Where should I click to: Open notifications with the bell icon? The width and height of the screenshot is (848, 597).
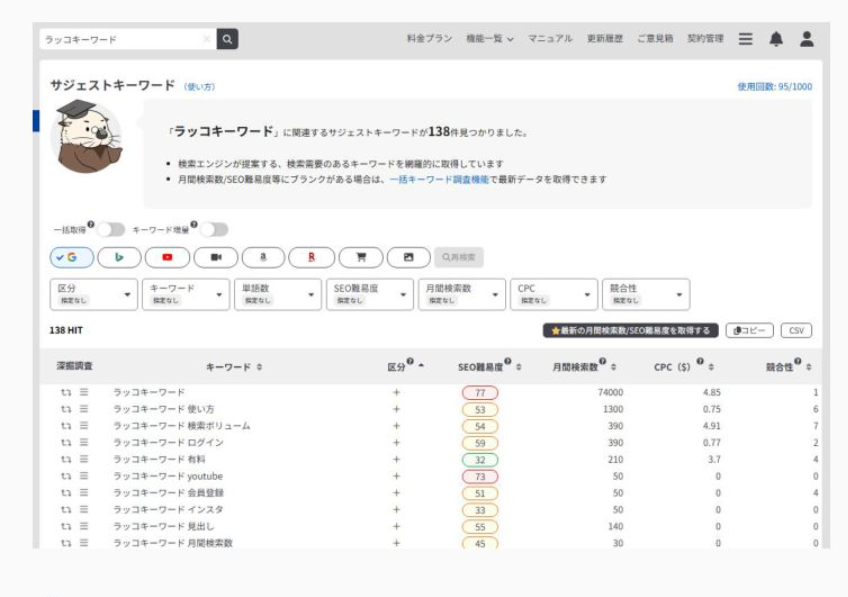click(776, 39)
